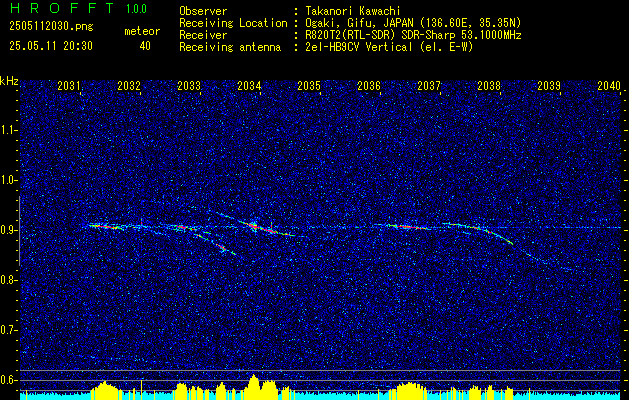Click the gray vertical bar beside 0.9 kHz
629x400 pixels.
(x=19, y=231)
